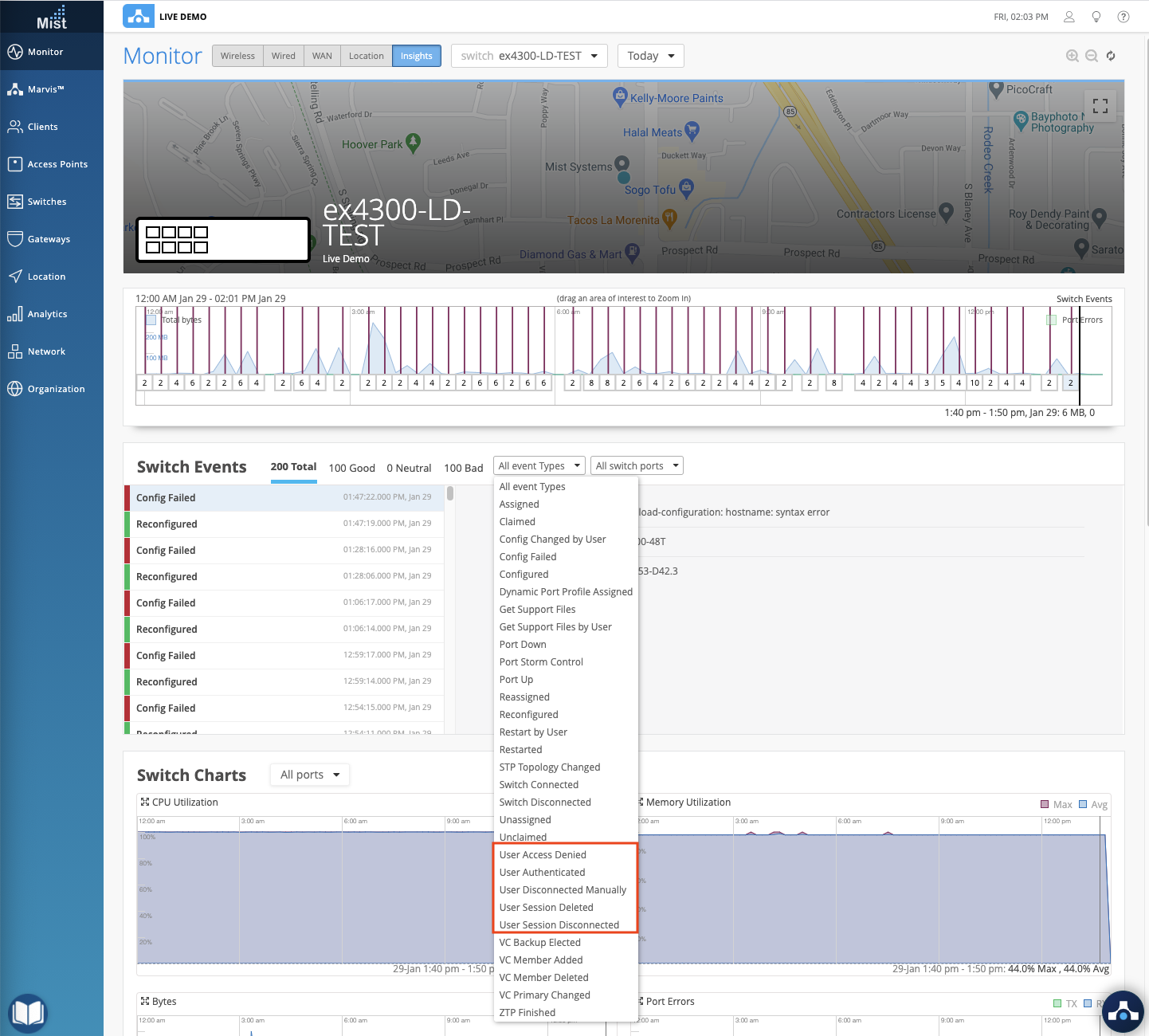This screenshot has width=1149, height=1036.
Task: Open the Marvis chat assistant button
Action: pos(1124,1012)
